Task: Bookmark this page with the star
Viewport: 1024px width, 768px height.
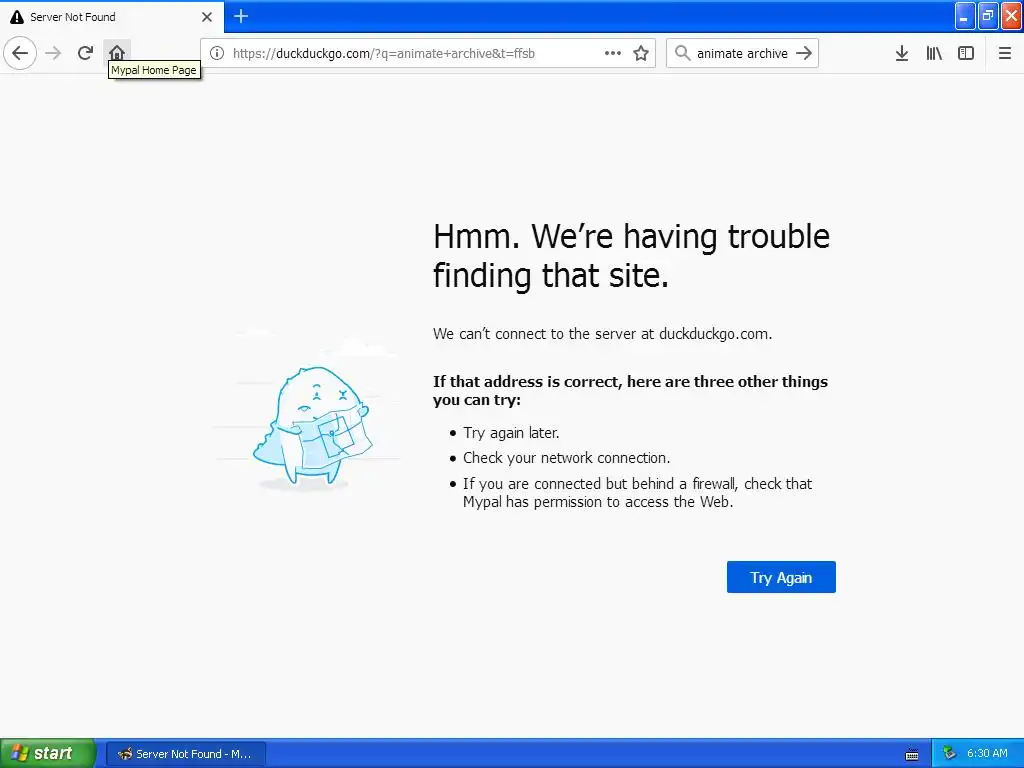Action: 641,54
